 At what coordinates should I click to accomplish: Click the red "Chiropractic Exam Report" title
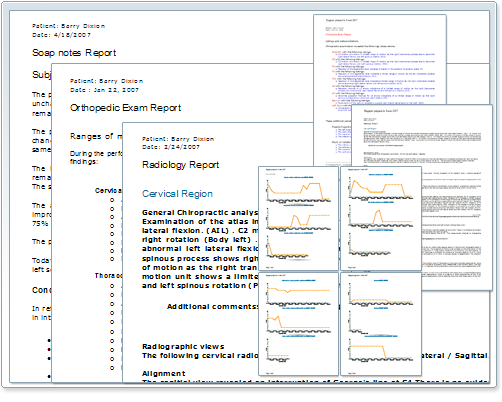tap(338, 34)
